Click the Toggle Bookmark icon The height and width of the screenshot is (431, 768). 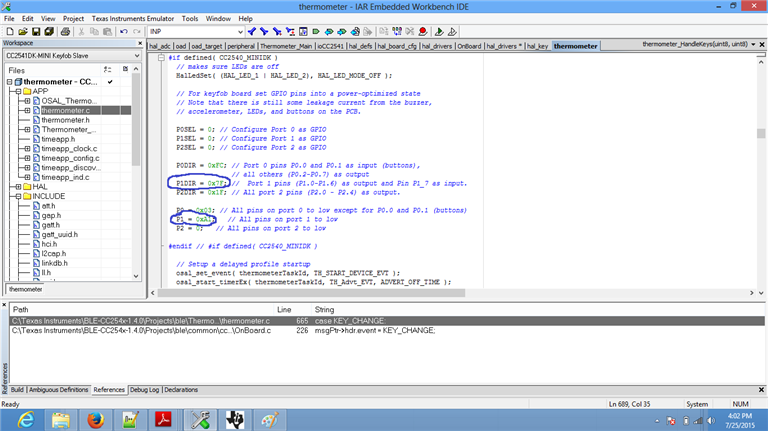pos(316,31)
